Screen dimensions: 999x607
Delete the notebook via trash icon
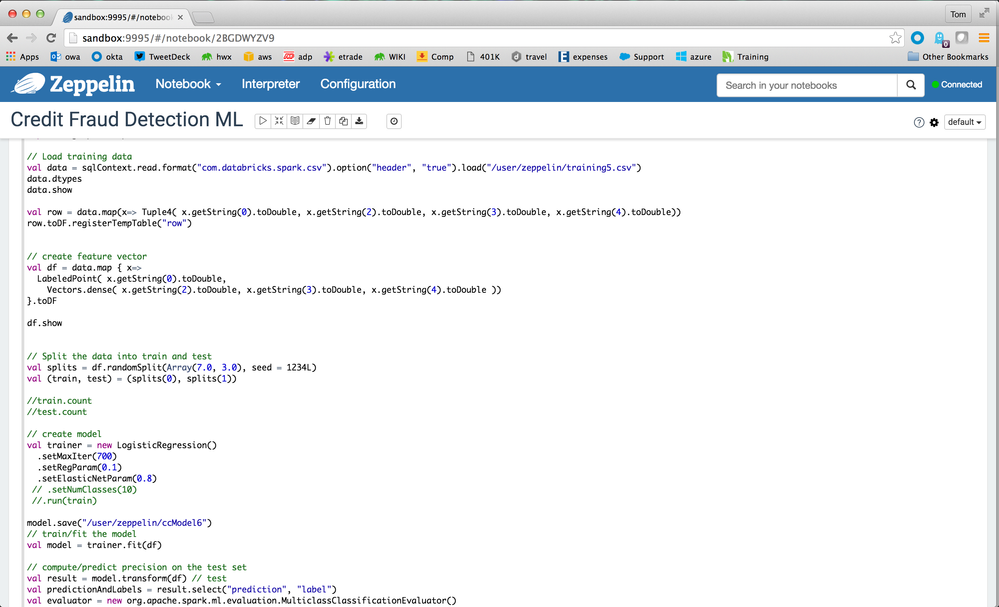point(327,121)
